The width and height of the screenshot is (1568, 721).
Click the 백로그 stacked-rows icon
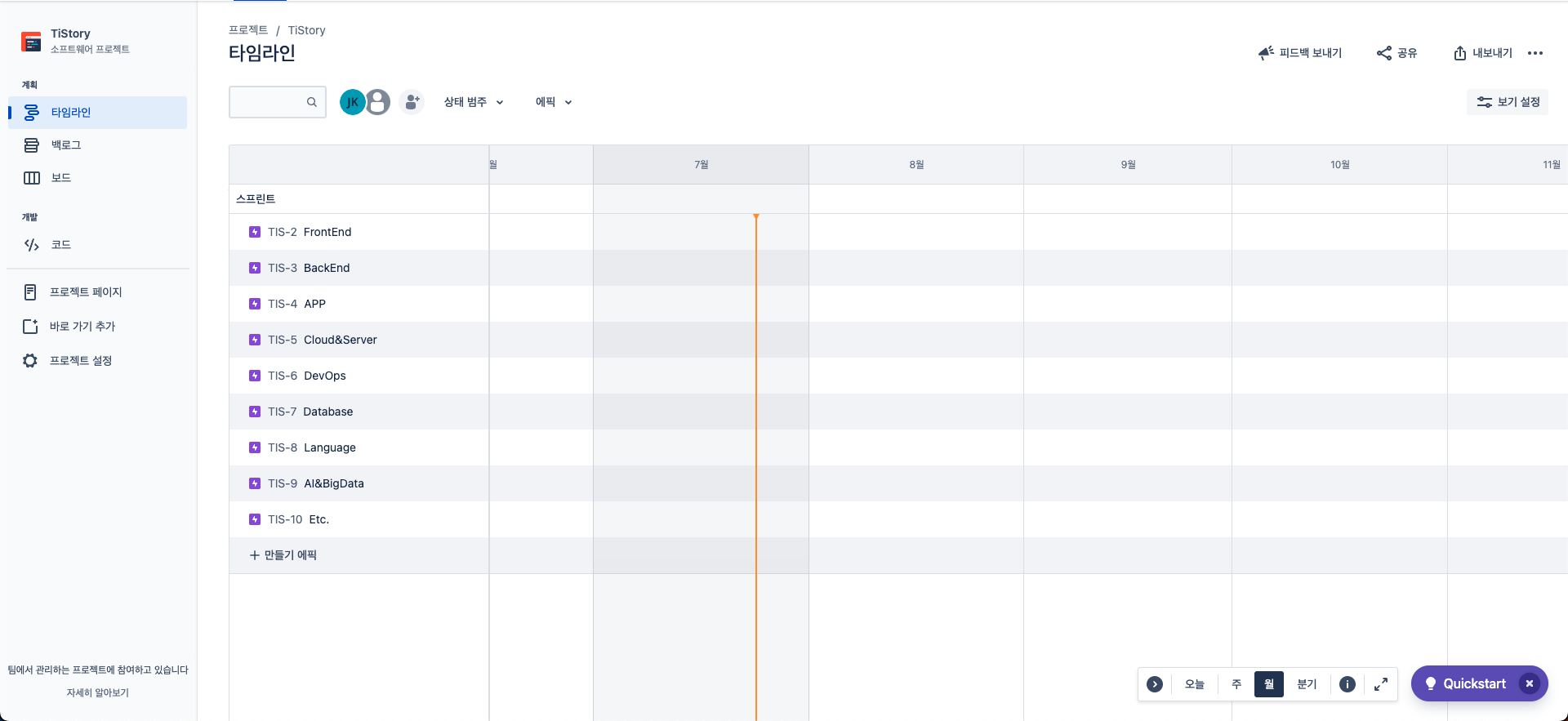(32, 145)
